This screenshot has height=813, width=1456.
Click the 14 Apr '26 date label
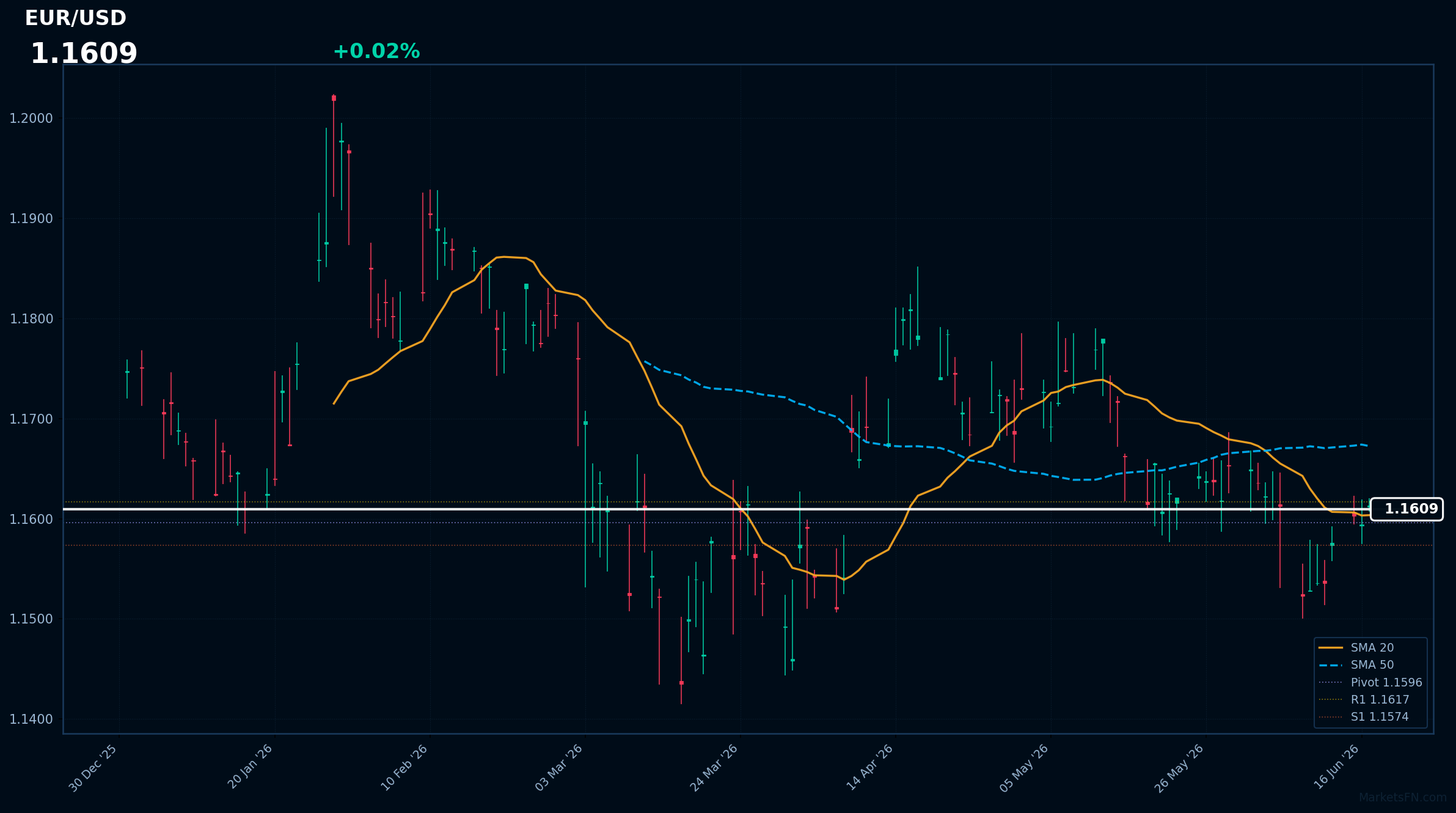click(869, 767)
